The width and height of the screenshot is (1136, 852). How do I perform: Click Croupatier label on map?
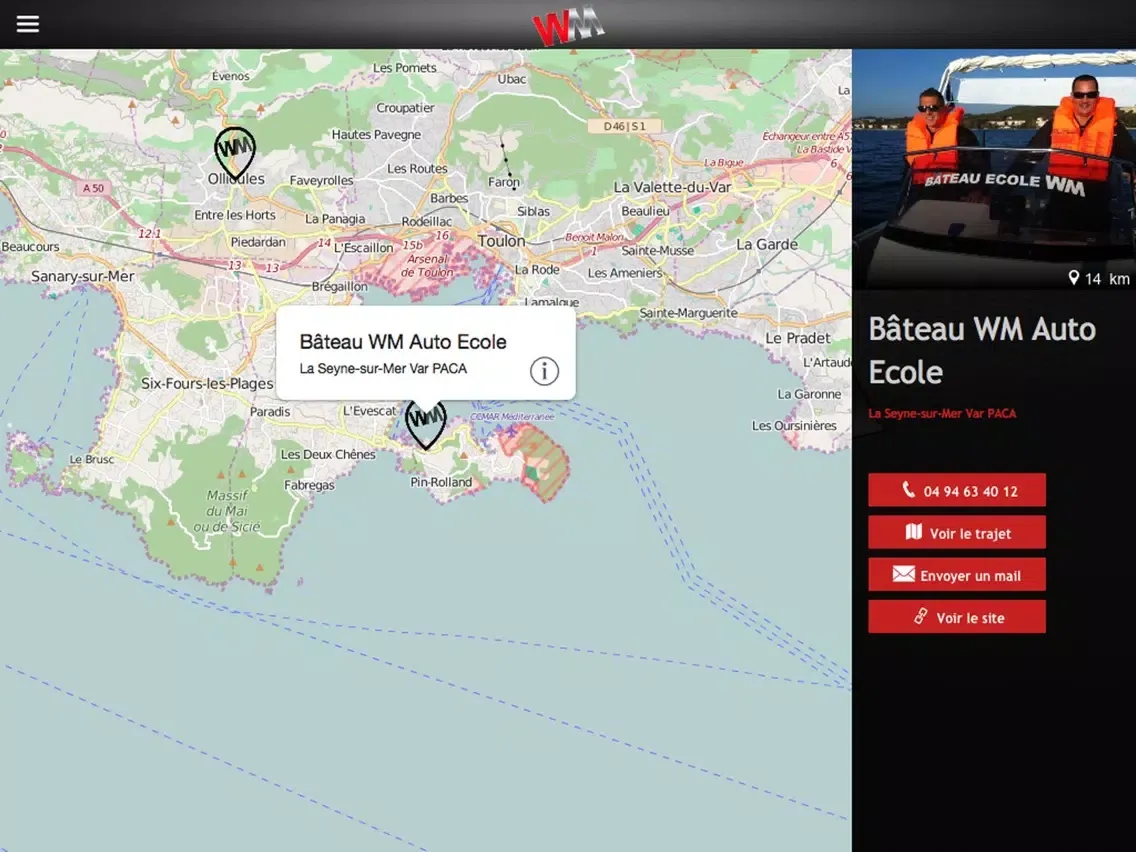[405, 108]
